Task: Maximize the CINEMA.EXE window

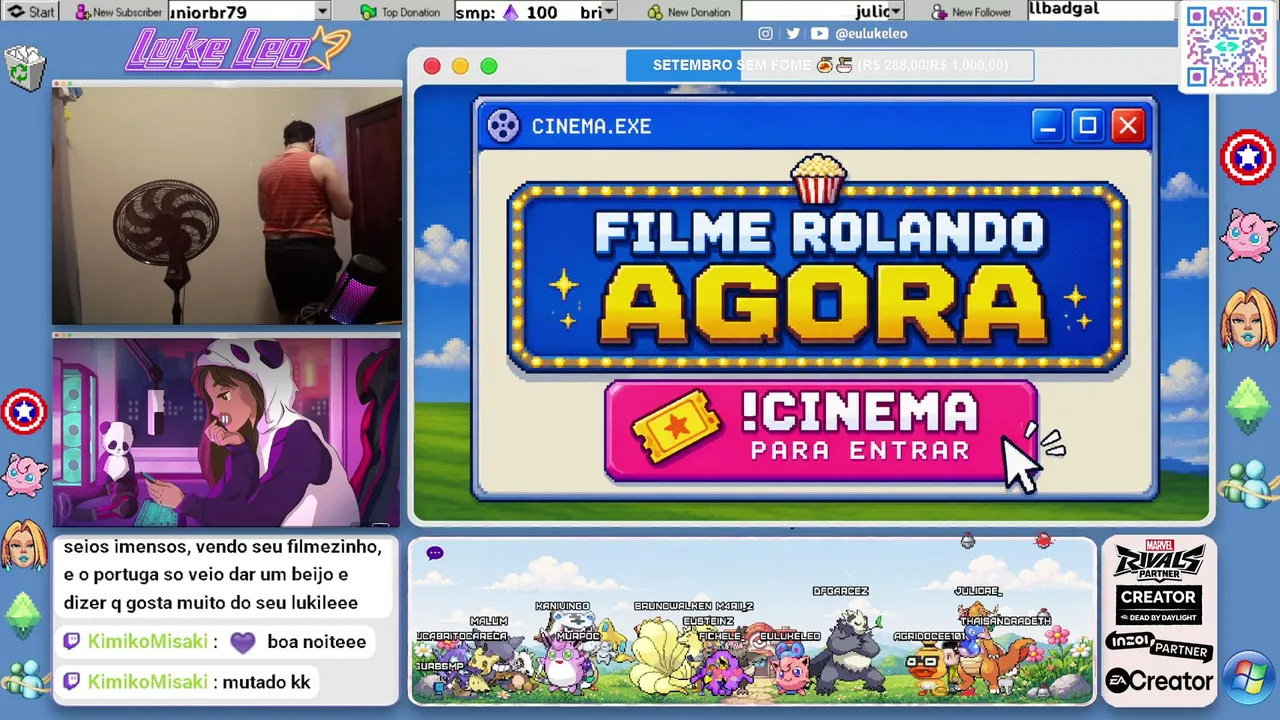Action: point(1087,126)
